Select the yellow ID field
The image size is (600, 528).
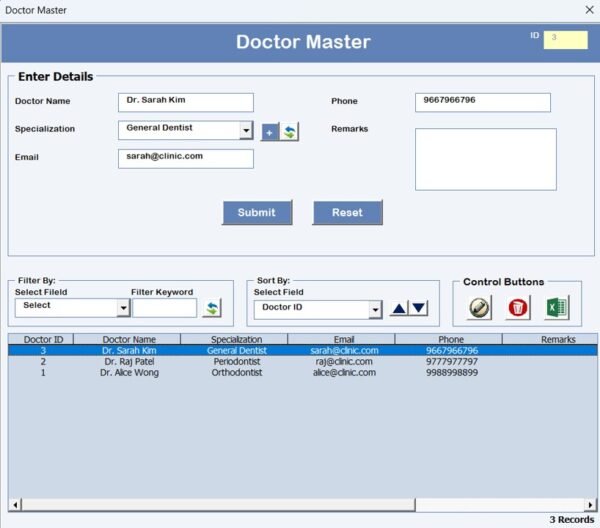(566, 40)
